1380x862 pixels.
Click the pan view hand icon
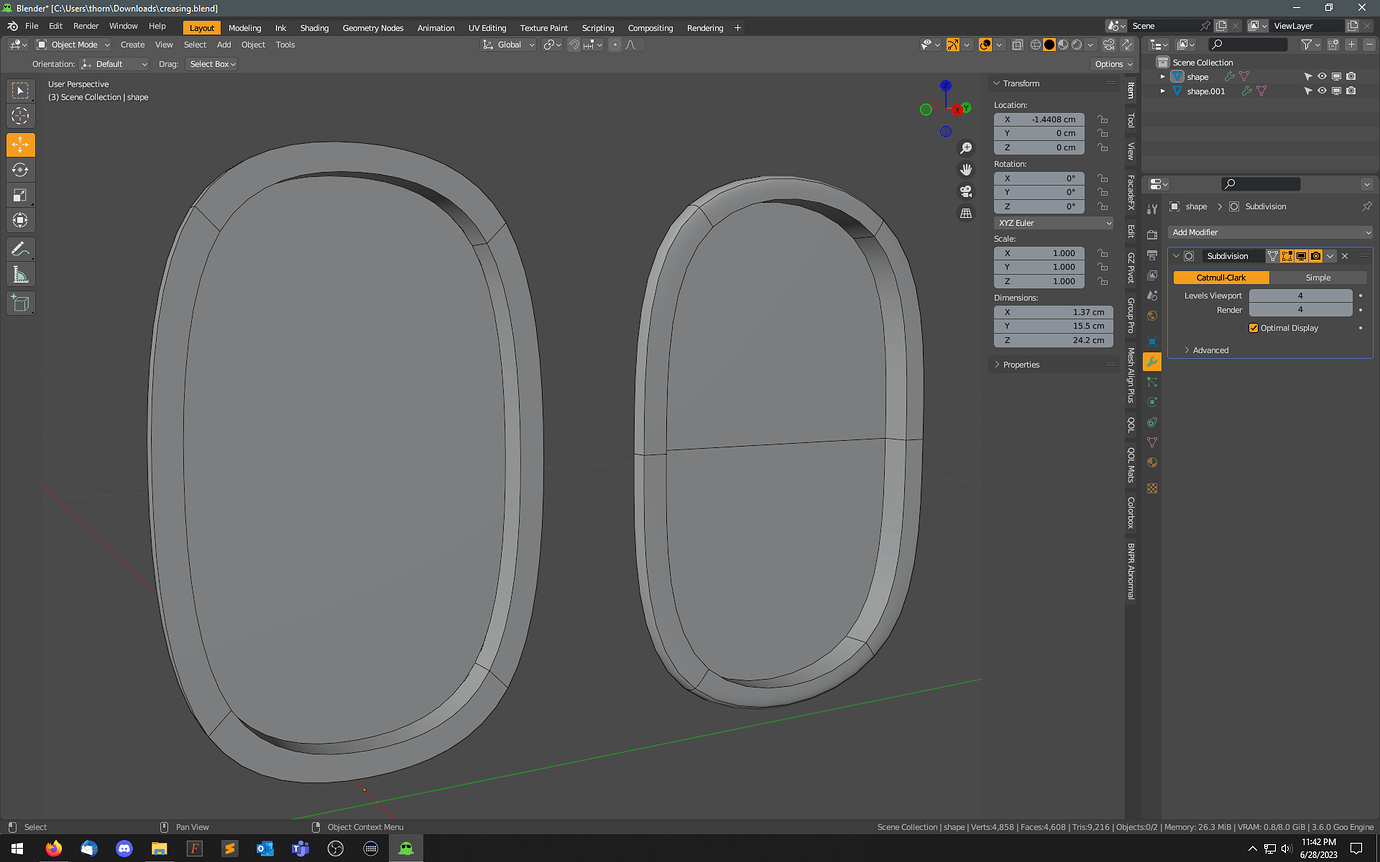tap(966, 169)
